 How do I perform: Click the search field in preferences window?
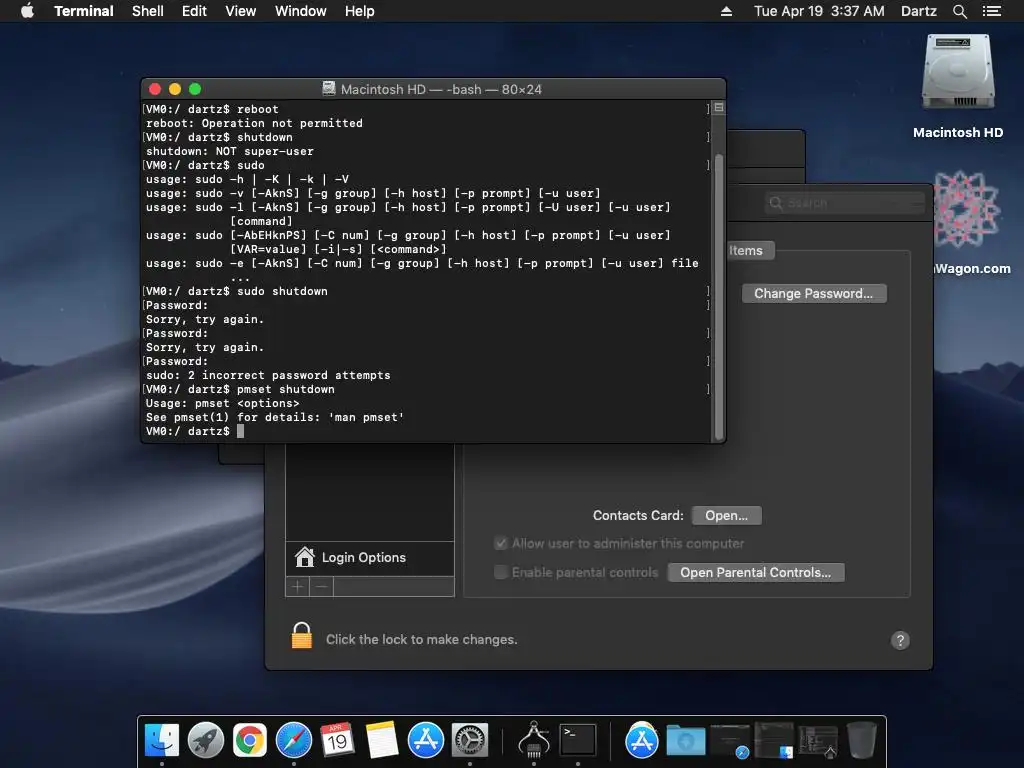(845, 203)
